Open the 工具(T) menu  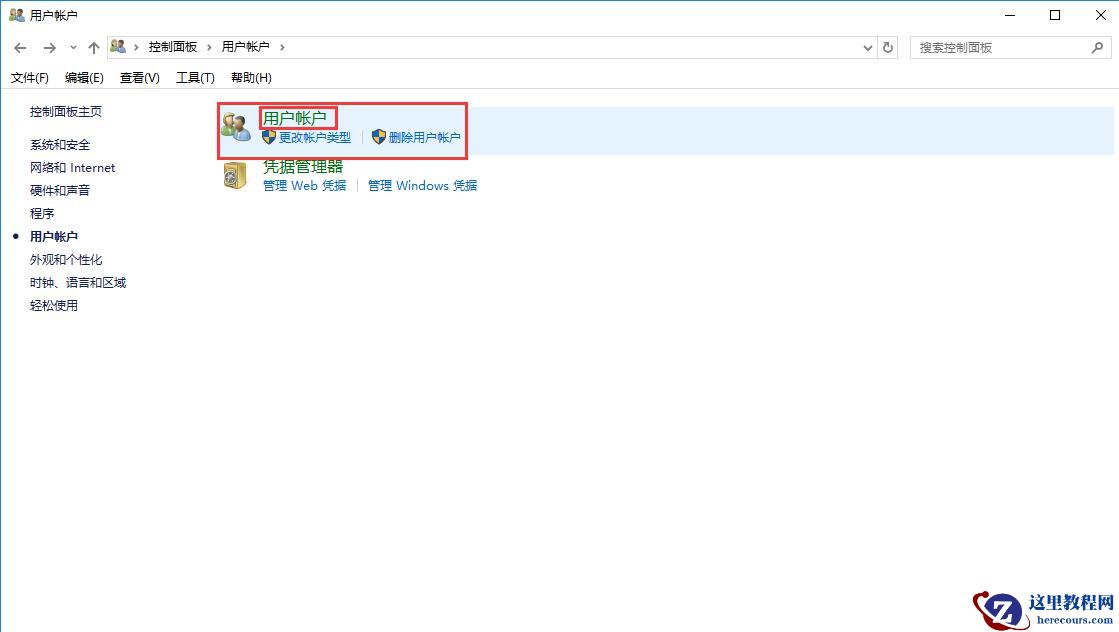click(195, 77)
